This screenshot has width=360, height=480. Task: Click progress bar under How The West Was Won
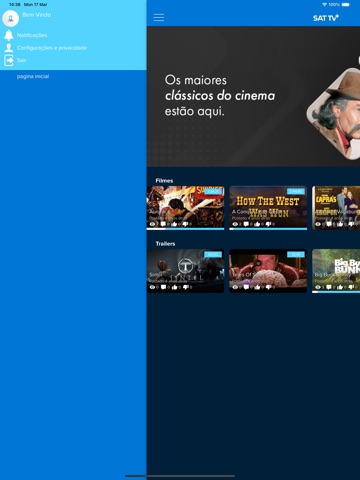click(x=268, y=229)
